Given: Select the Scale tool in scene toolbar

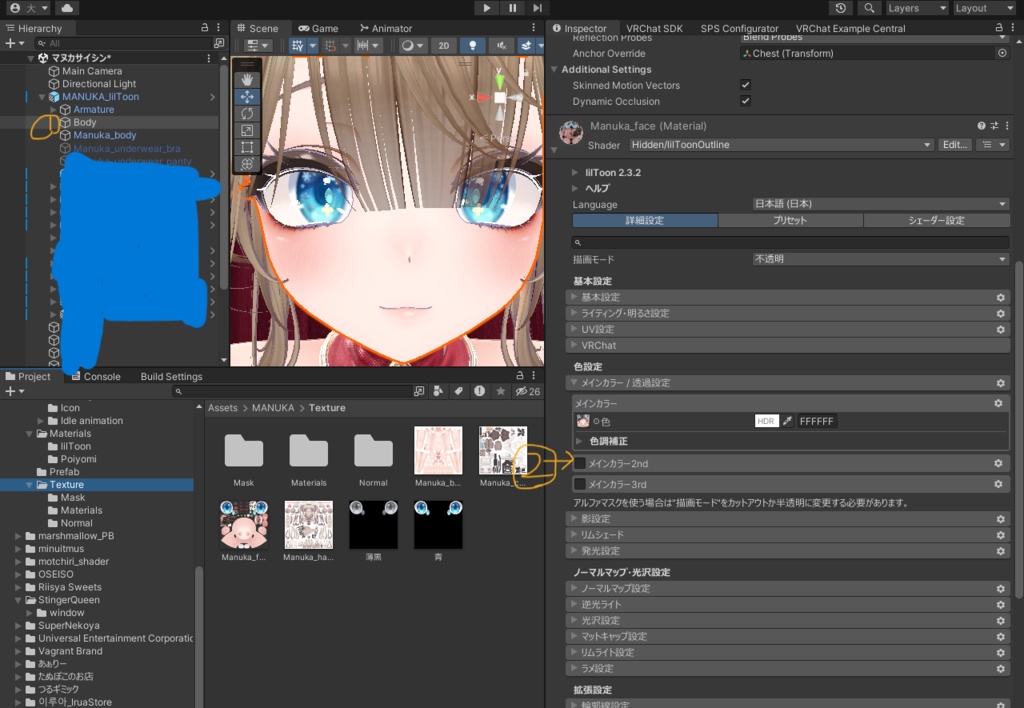Looking at the screenshot, I should [247, 131].
